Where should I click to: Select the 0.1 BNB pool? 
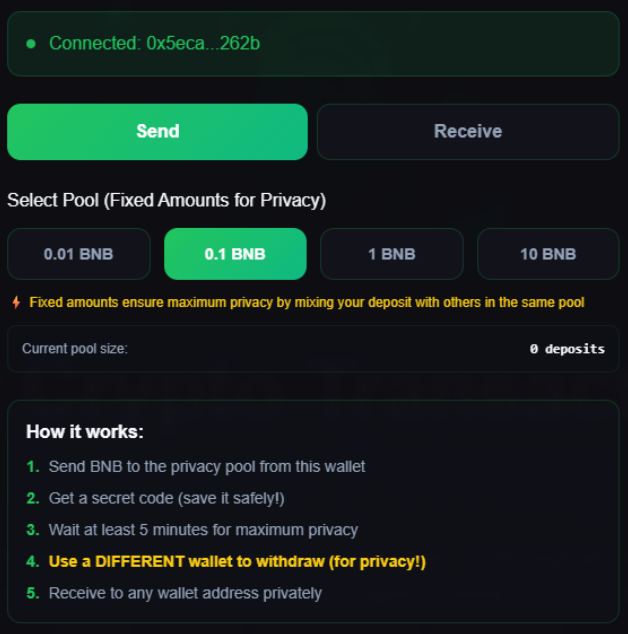[235, 254]
